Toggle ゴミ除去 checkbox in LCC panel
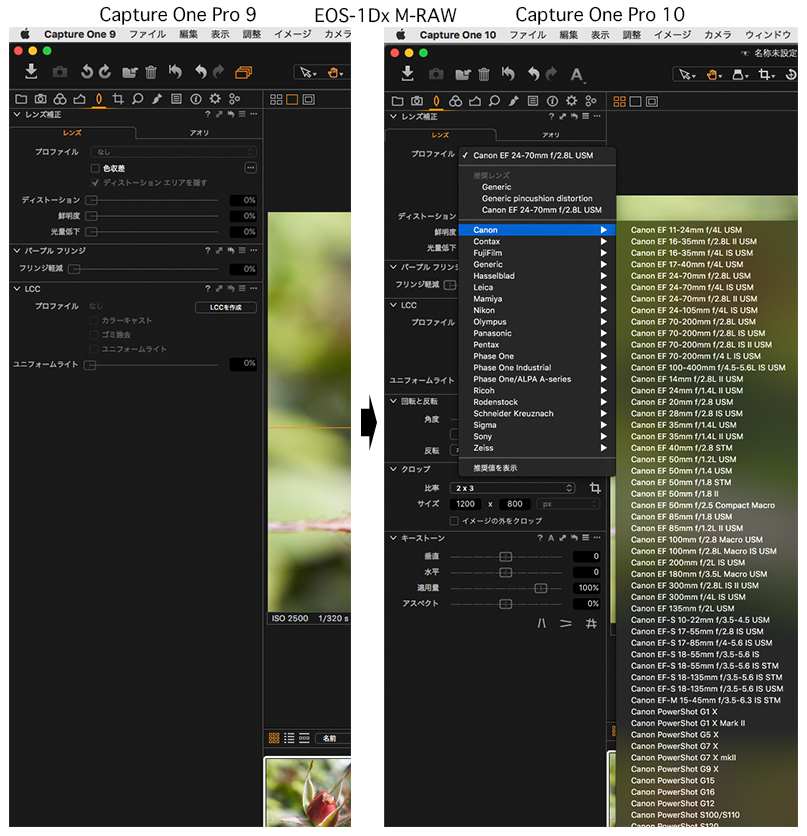807x836 pixels. (94, 335)
